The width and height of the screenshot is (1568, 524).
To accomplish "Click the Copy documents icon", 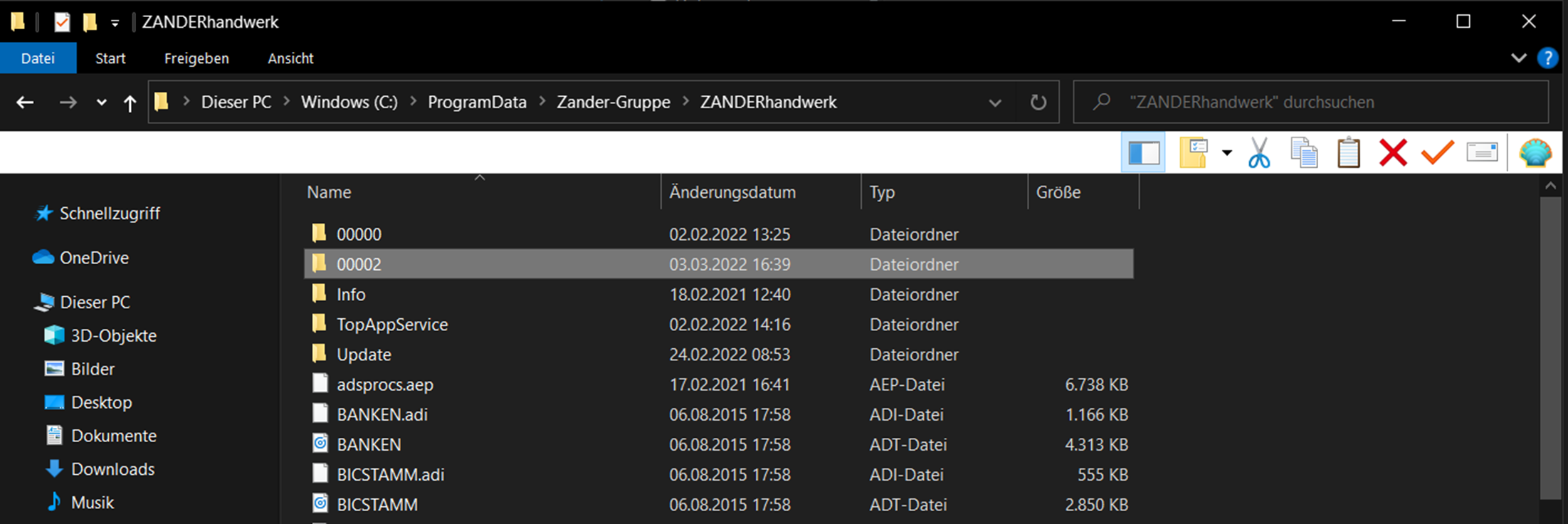I will pyautogui.click(x=1303, y=152).
